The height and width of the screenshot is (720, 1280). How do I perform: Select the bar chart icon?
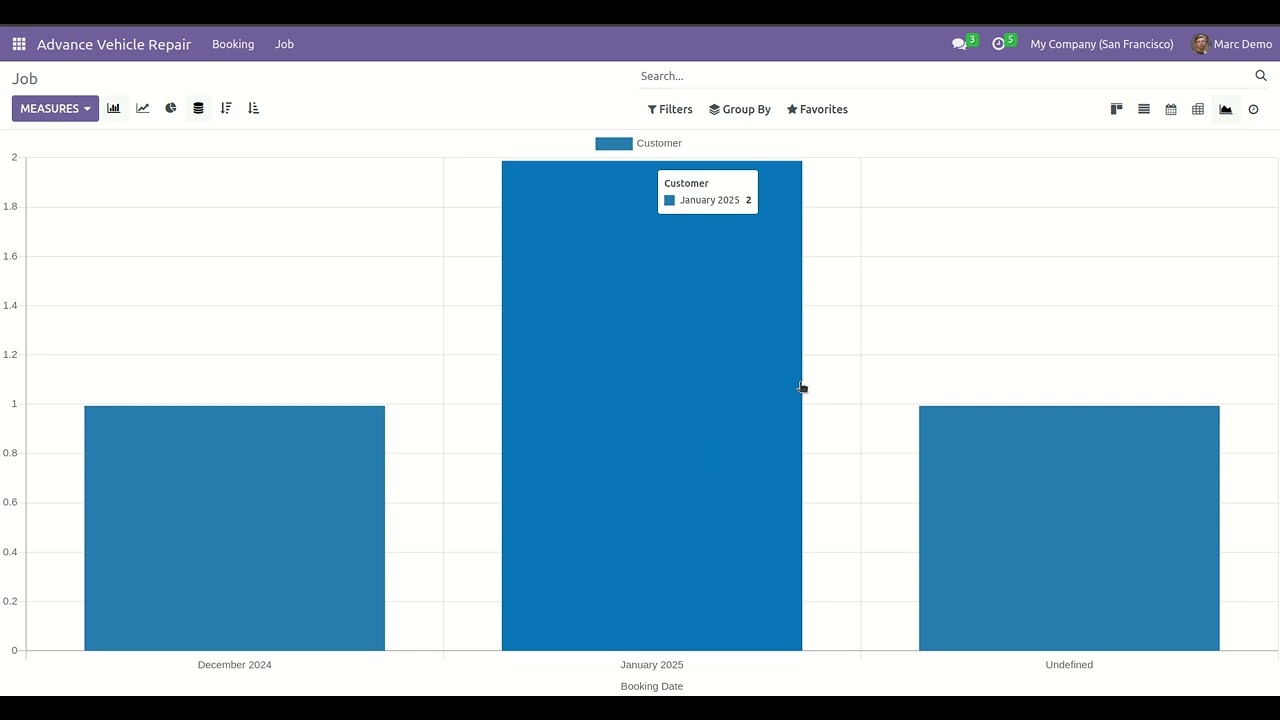(114, 108)
